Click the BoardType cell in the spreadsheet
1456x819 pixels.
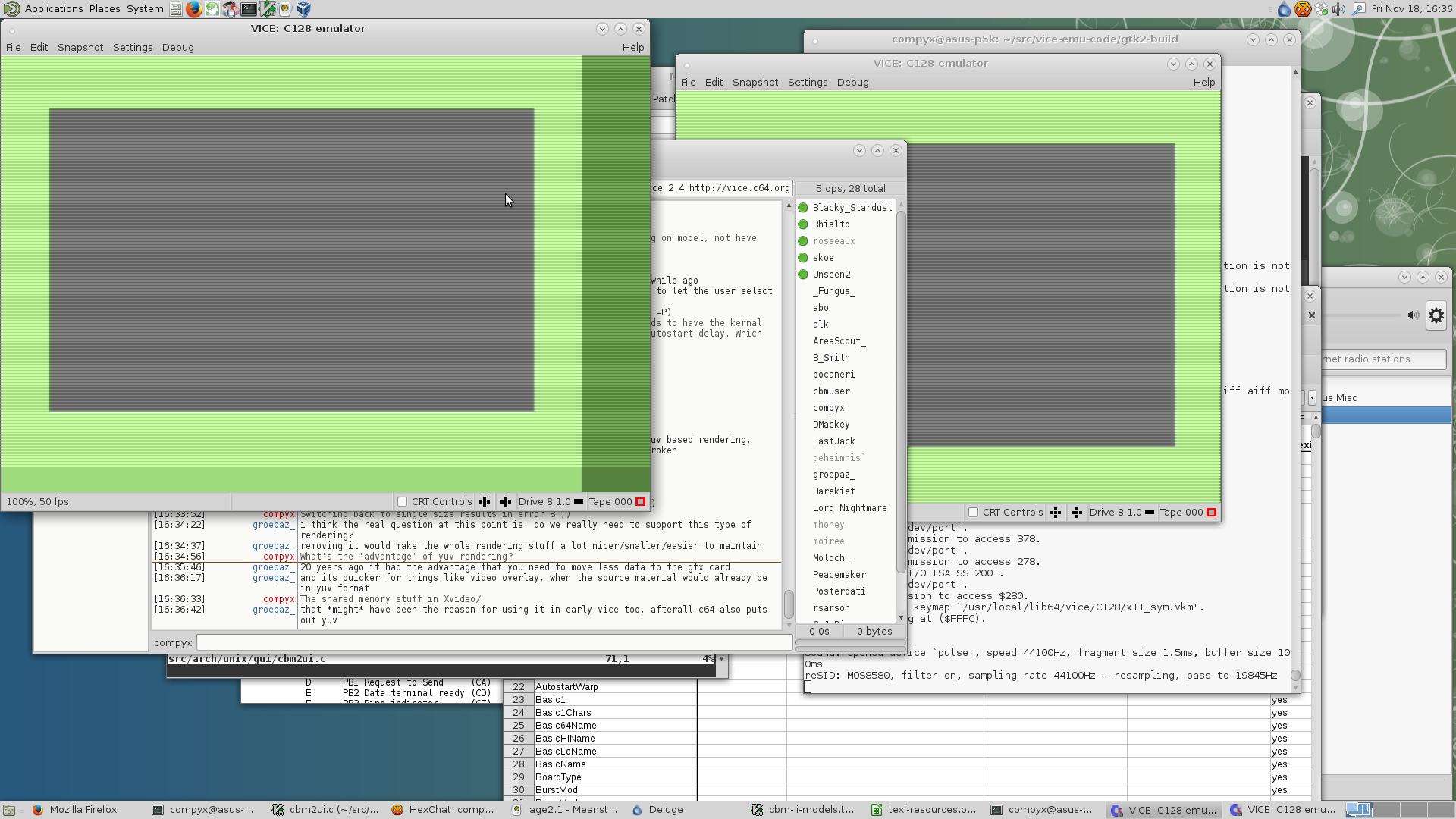tap(614, 777)
